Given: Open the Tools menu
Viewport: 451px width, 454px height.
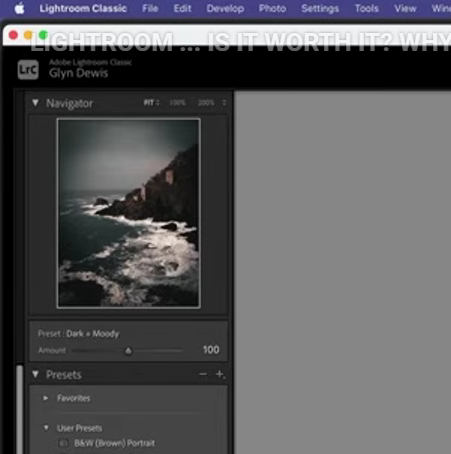Looking at the screenshot, I should click(x=366, y=8).
